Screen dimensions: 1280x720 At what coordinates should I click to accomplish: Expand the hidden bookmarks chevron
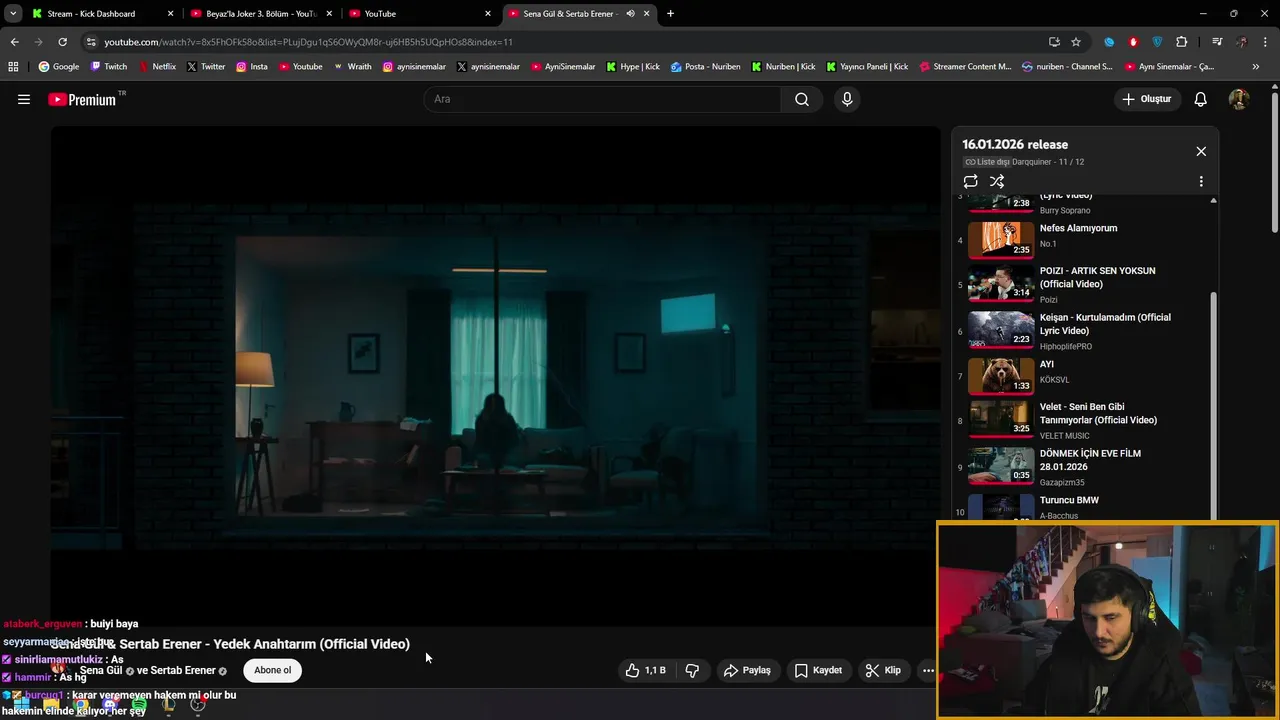pyautogui.click(x=1256, y=67)
